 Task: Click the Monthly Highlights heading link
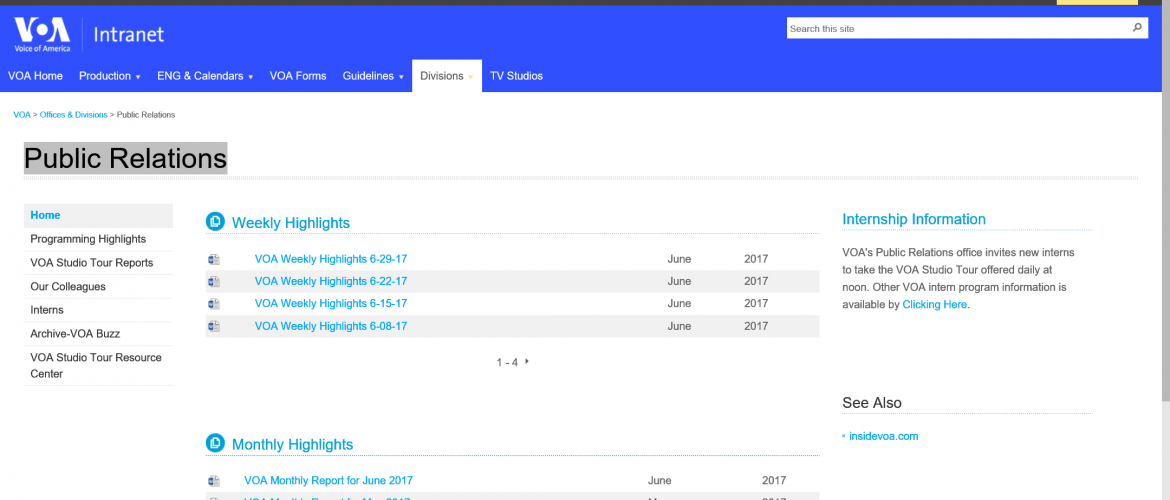click(292, 444)
